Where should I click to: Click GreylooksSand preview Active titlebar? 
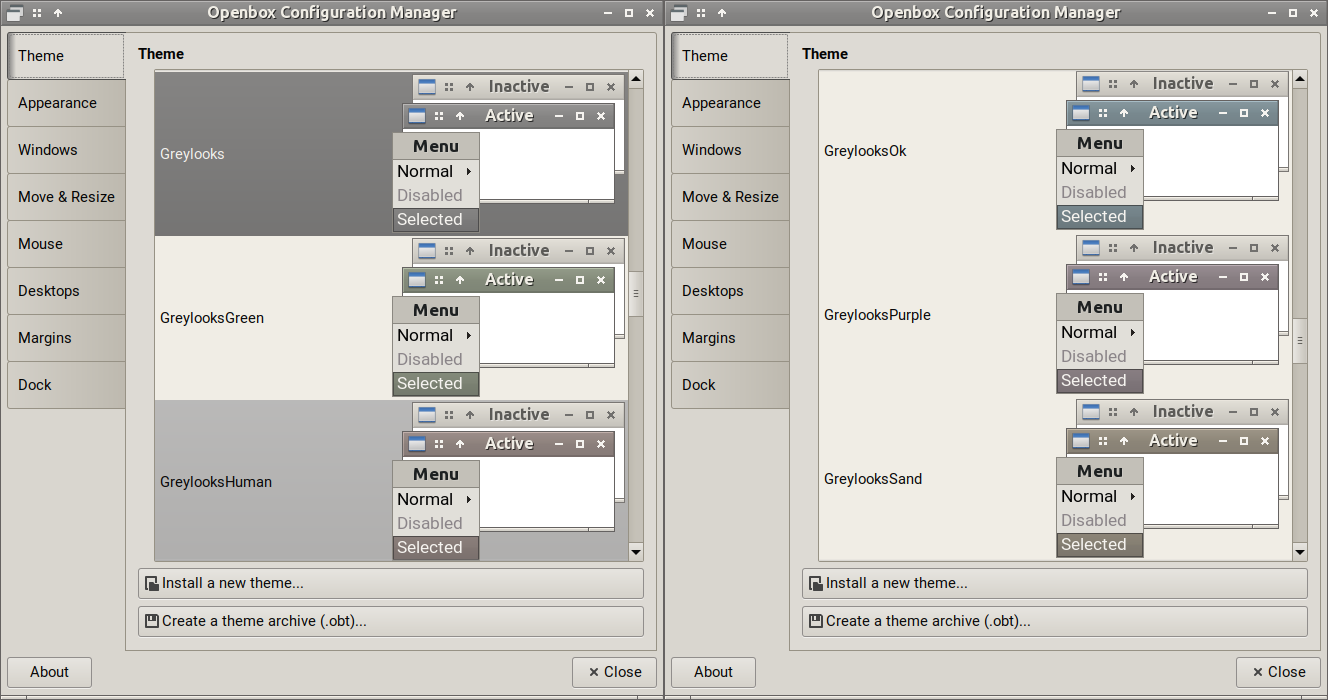(1172, 441)
